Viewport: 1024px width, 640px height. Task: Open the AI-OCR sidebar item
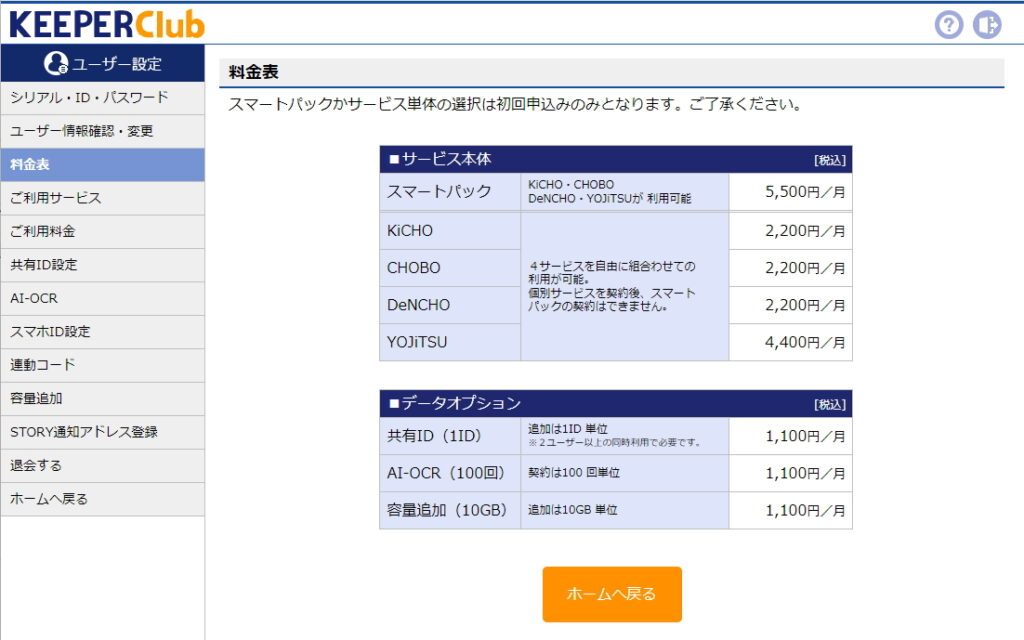click(103, 298)
